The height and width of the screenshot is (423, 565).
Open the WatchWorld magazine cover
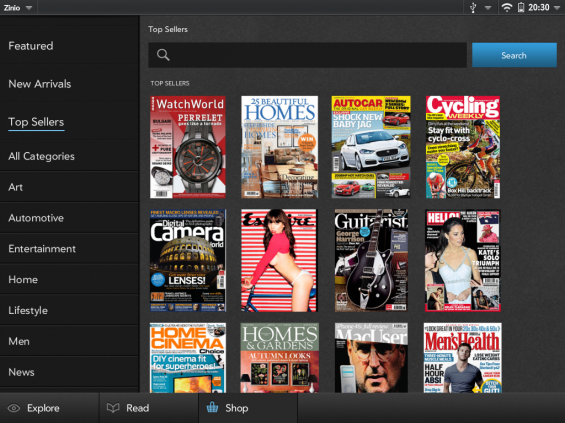(x=188, y=147)
